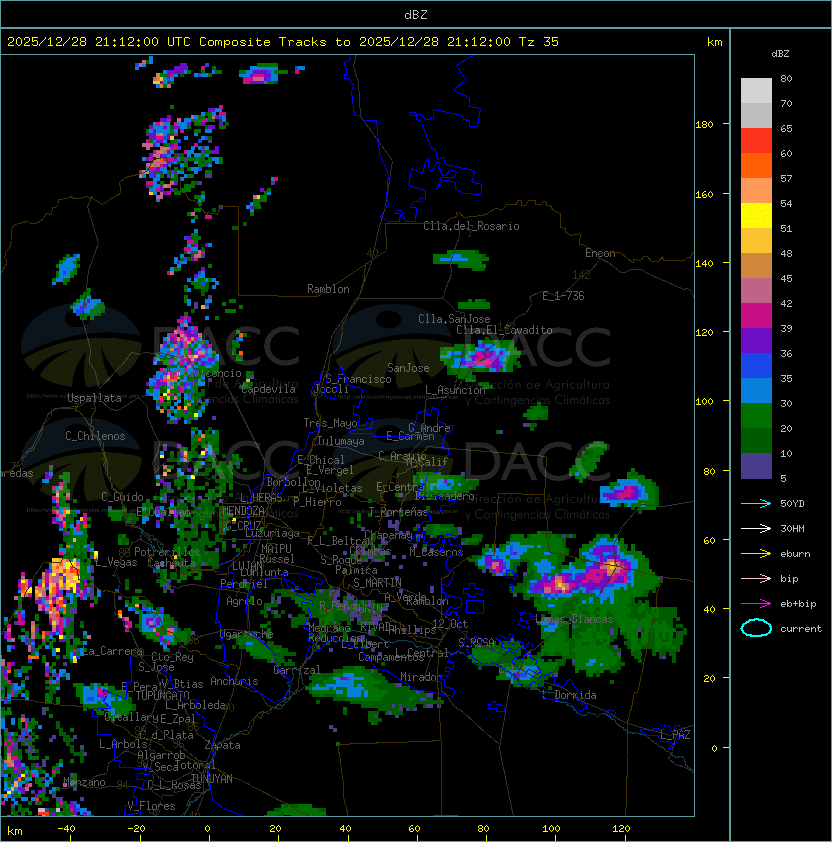Click the white 30HM arrow in legend
Image resolution: width=832 pixels, height=842 pixels.
click(x=756, y=529)
